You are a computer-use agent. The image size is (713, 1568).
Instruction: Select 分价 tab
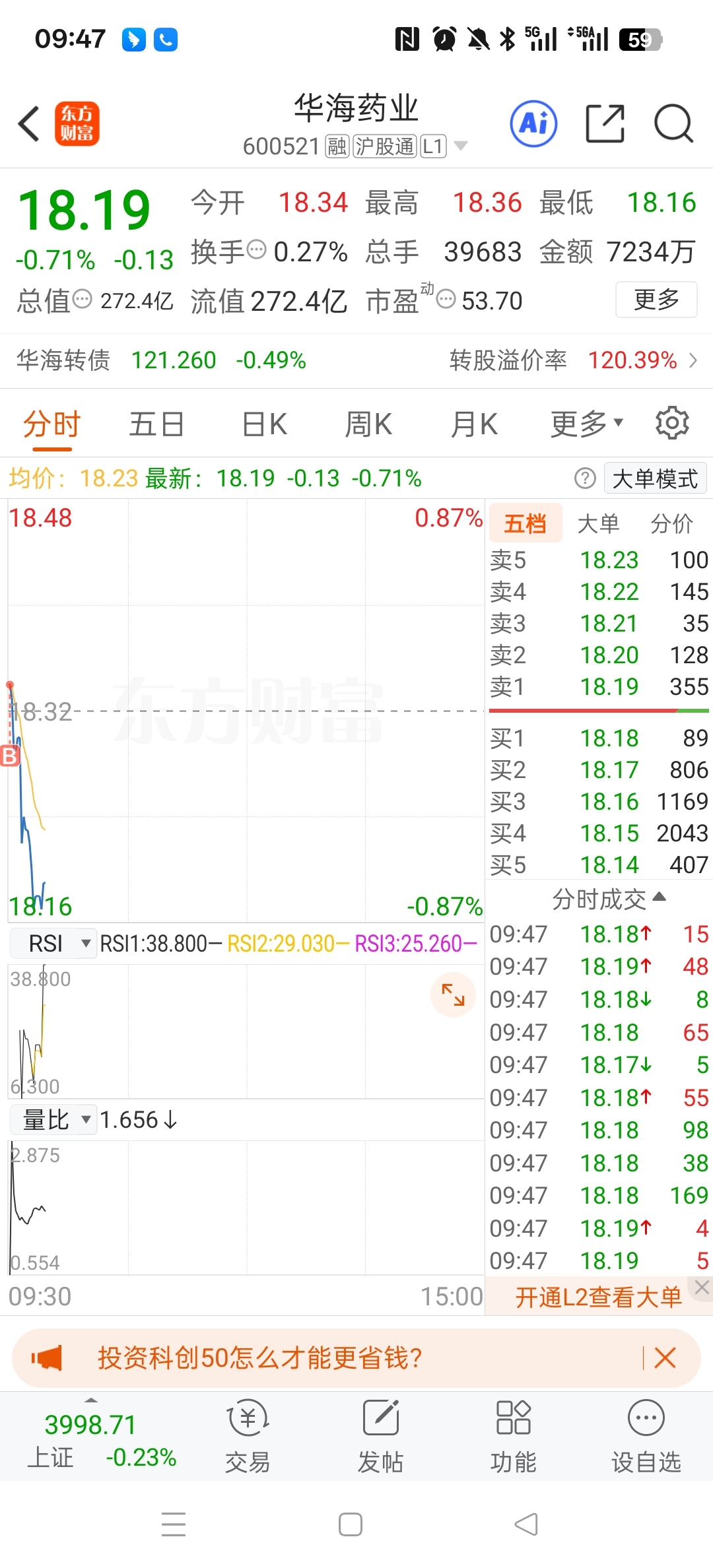click(671, 523)
